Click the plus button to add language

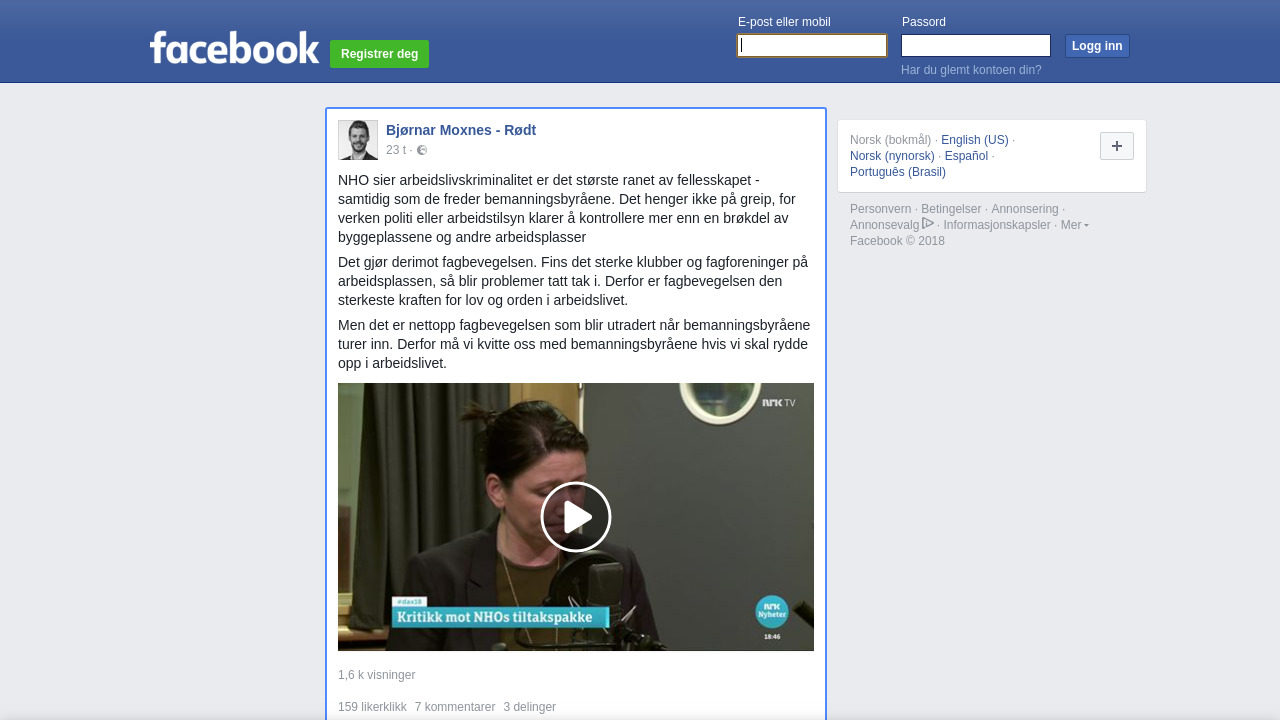tap(1117, 146)
